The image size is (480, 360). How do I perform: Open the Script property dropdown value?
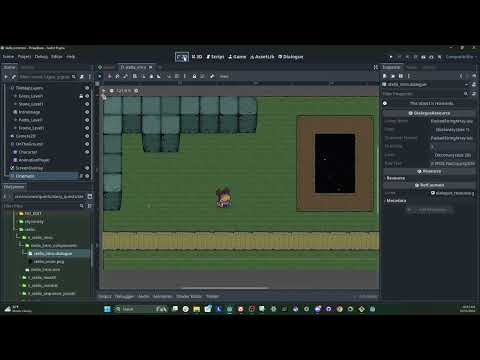453,193
